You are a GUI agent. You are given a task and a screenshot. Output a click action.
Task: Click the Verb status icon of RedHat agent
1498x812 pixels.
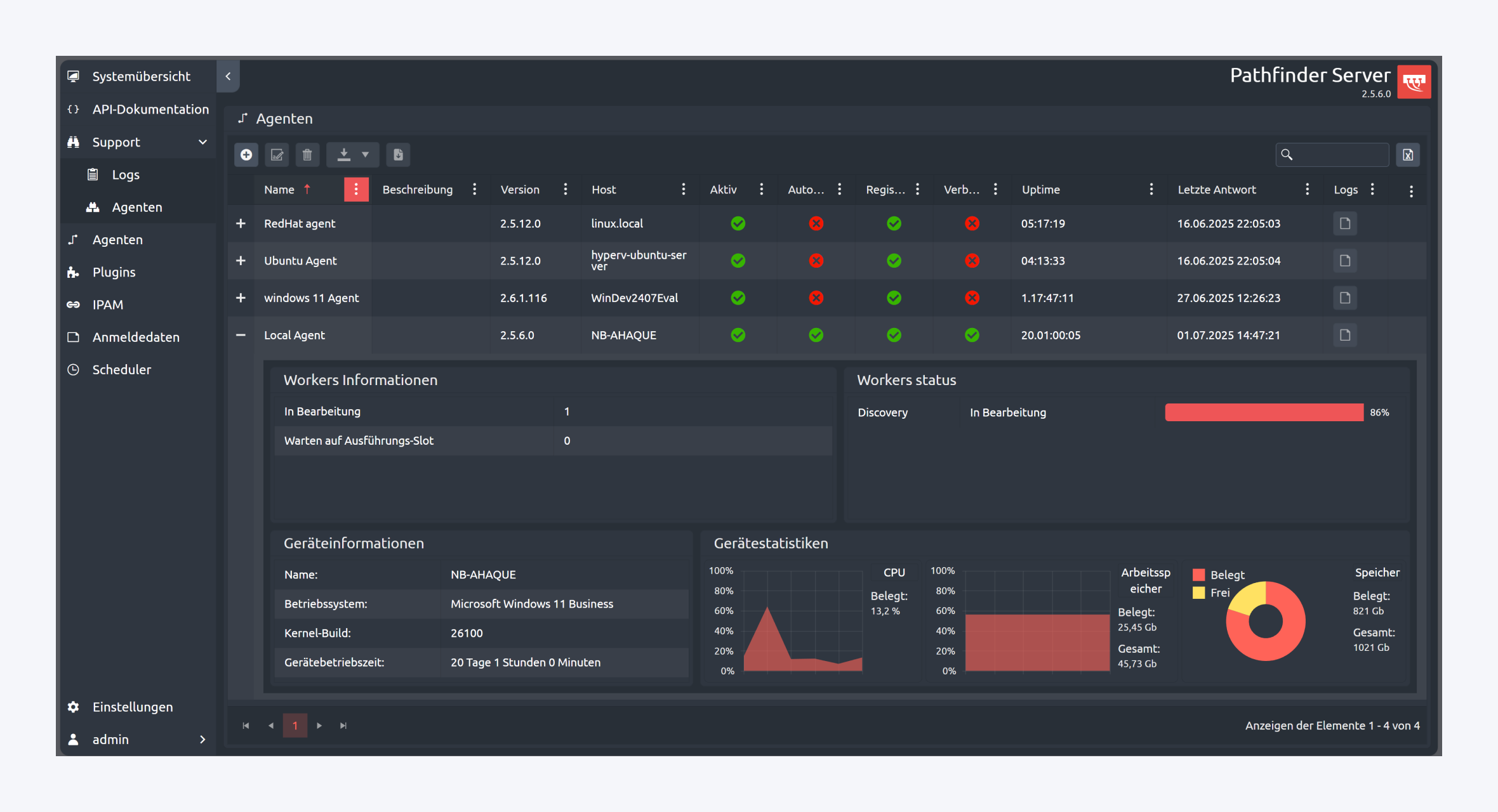[972, 223]
